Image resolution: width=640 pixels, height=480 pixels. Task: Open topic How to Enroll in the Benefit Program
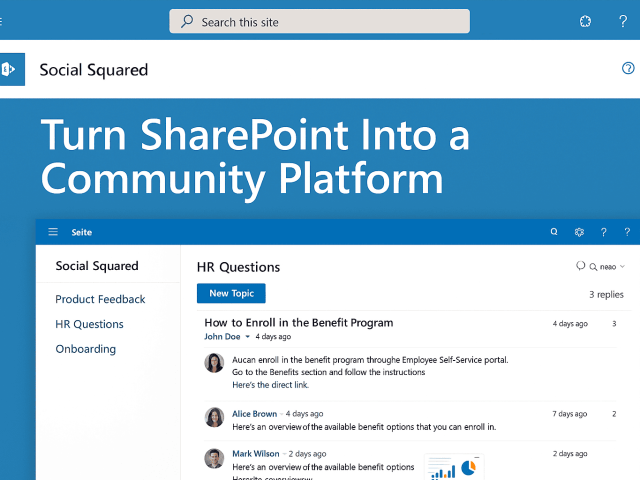coord(299,322)
